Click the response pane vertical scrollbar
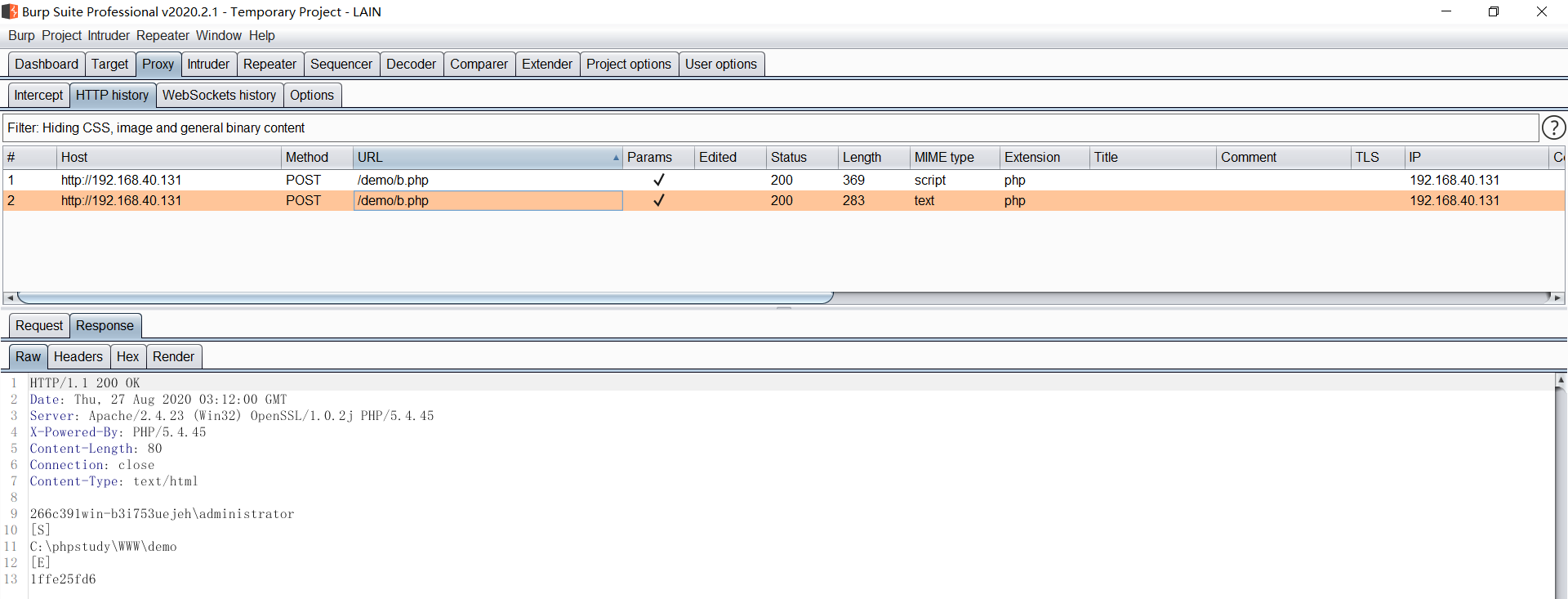Viewport: 1568px width, 599px height. click(1561, 493)
